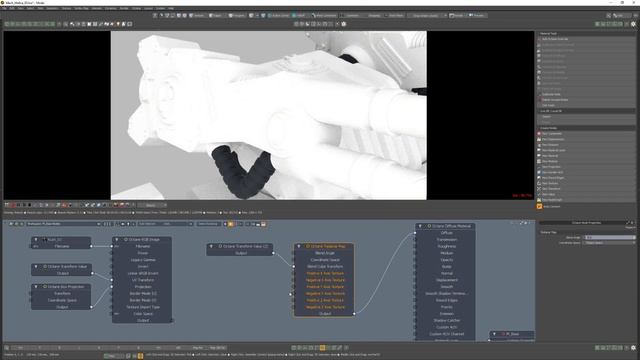Select the Octane Triplanar Map node title
This screenshot has height=360, width=640.
point(328,247)
